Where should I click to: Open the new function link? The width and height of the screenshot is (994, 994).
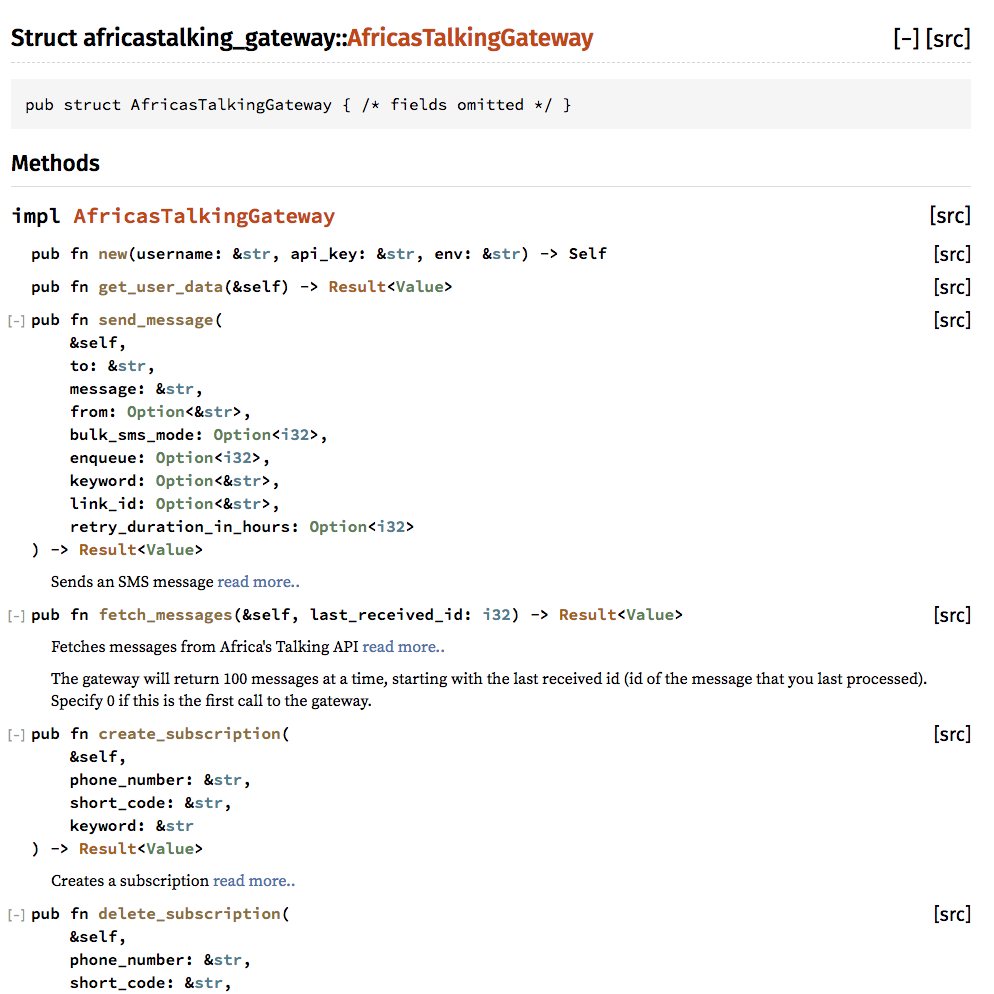click(x=113, y=254)
